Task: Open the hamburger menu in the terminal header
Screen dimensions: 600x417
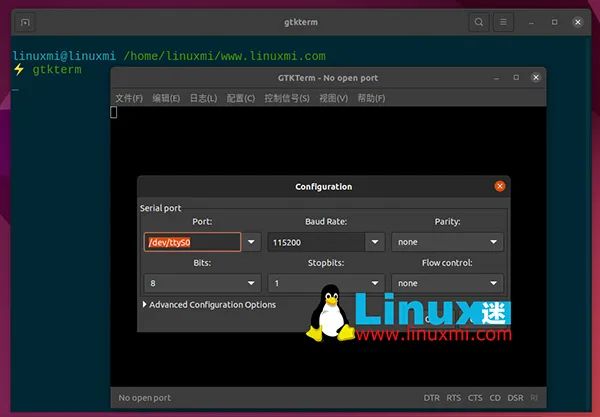Action: (503, 22)
